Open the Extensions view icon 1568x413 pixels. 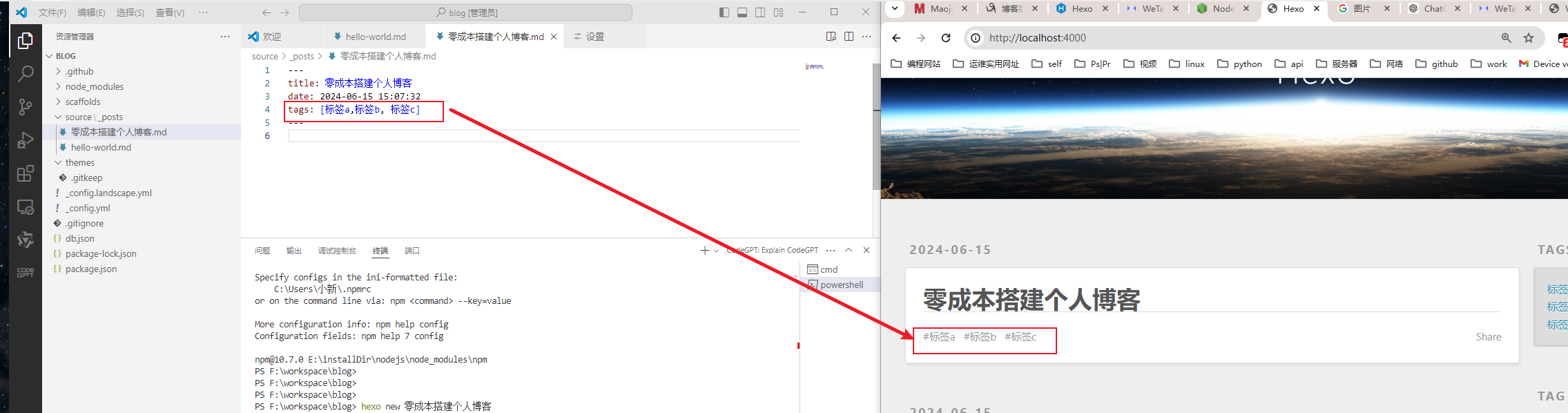[26, 173]
